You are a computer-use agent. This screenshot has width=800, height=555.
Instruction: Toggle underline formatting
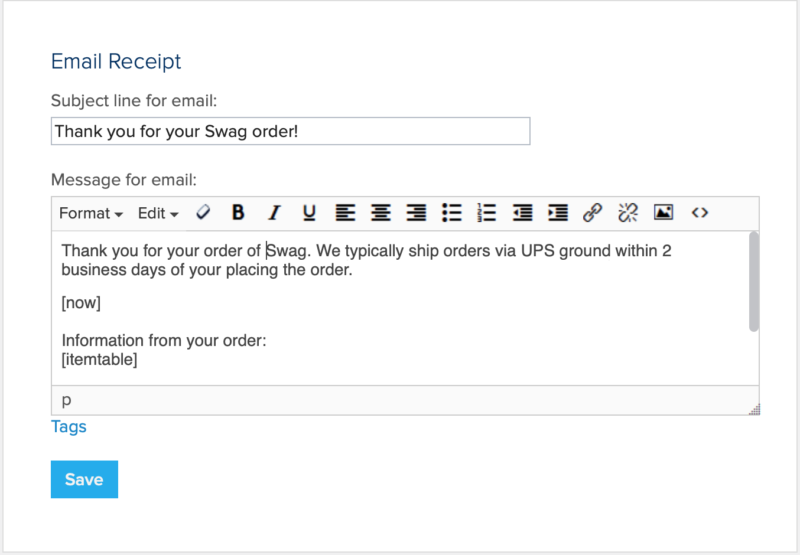point(309,213)
